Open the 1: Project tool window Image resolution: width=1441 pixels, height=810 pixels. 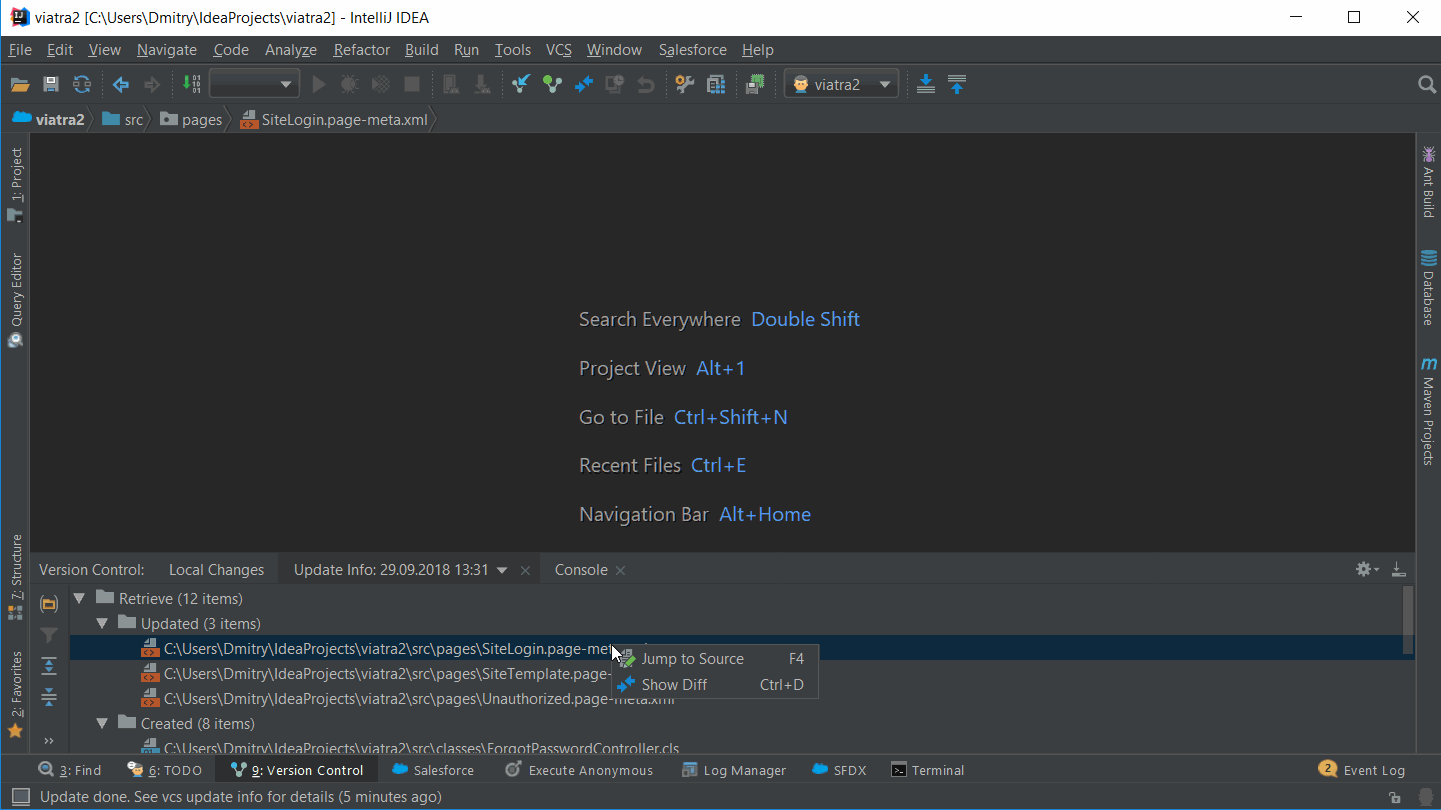[x=16, y=185]
